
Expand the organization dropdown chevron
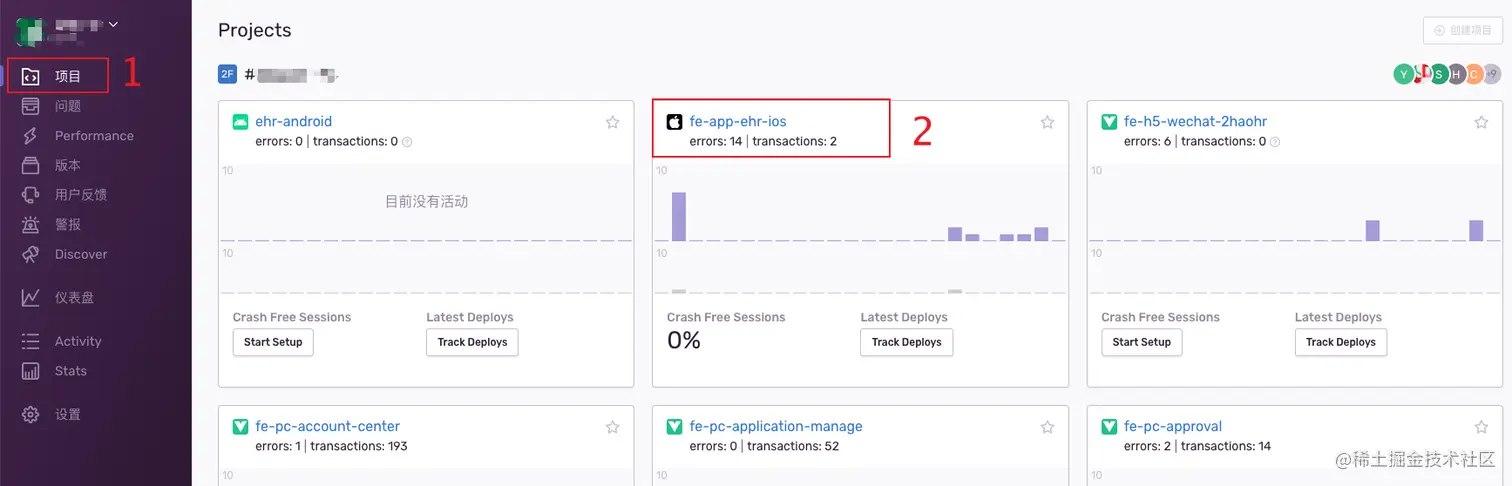coord(113,24)
